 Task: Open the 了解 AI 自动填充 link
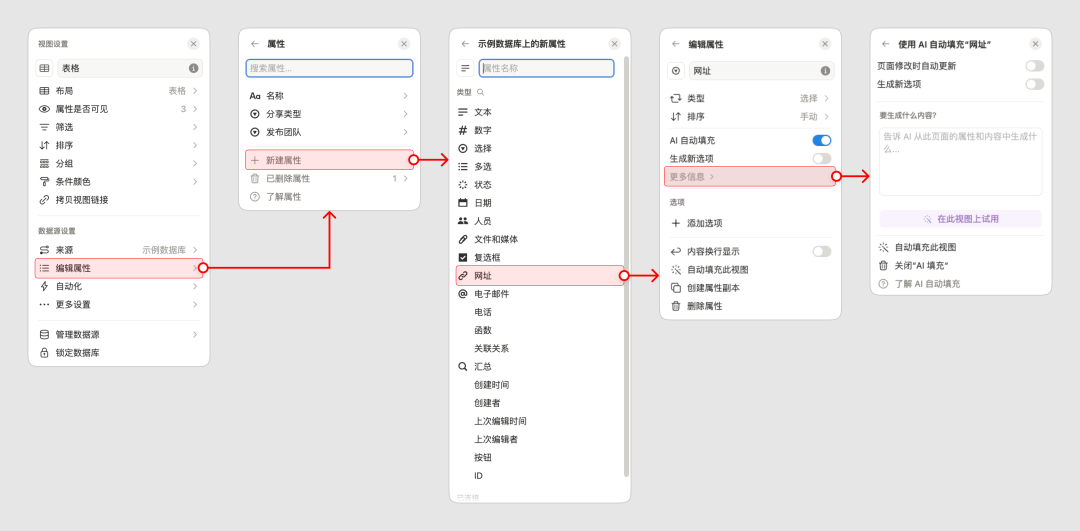[x=927, y=284]
